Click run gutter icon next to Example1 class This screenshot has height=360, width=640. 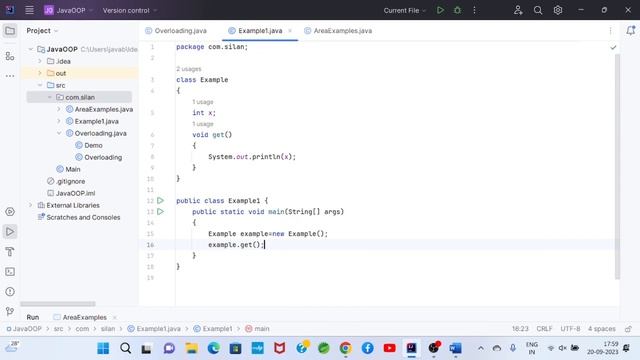(160, 200)
